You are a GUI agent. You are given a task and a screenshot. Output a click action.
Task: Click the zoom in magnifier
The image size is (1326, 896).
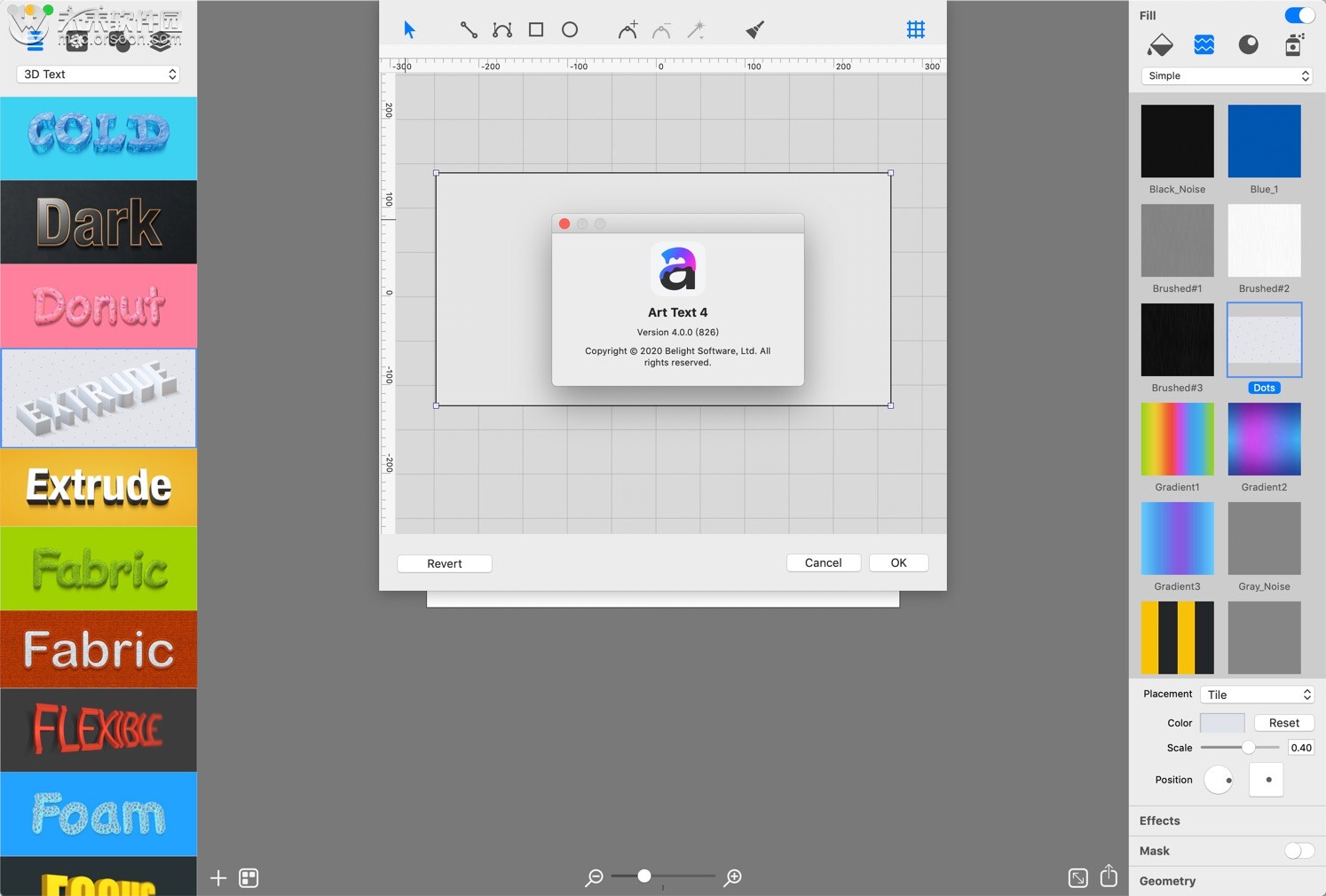tap(733, 877)
